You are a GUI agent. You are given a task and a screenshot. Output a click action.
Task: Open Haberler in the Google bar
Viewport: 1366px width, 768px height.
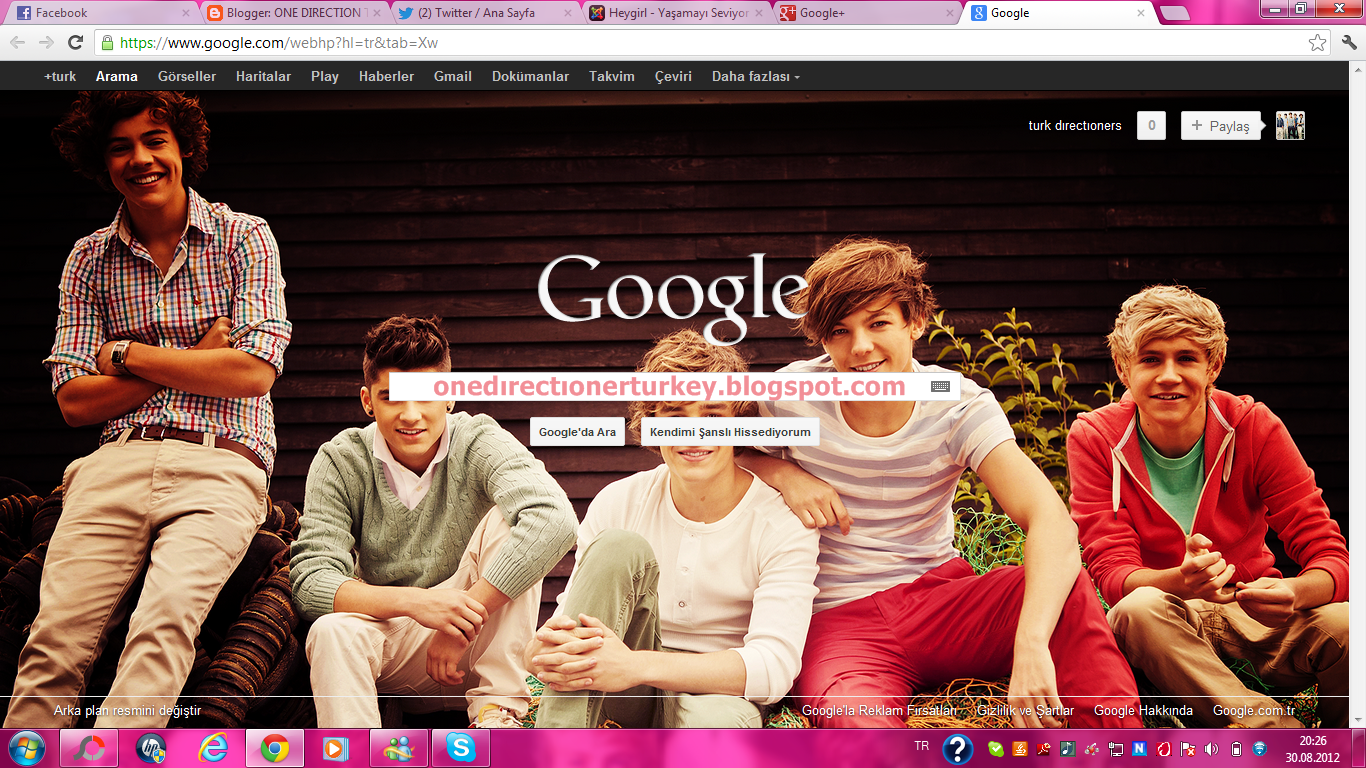click(x=386, y=76)
